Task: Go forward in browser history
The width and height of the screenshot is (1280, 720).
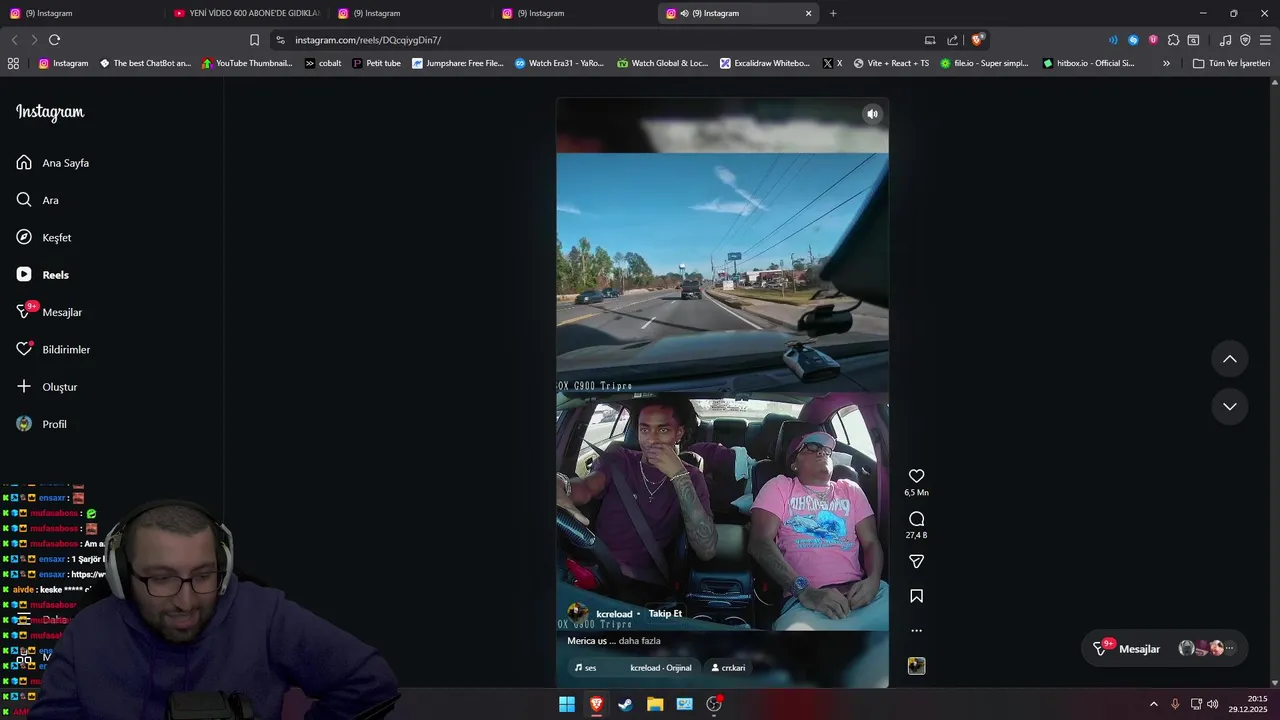Action: click(x=34, y=40)
